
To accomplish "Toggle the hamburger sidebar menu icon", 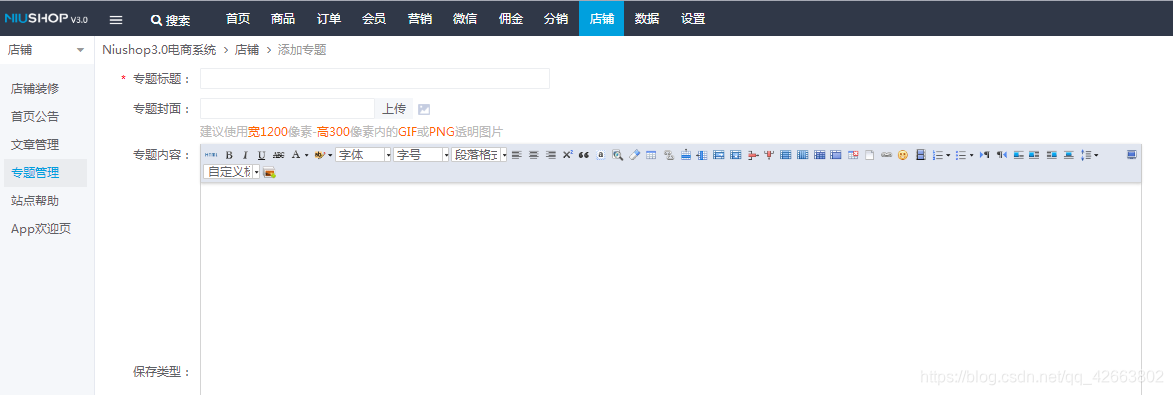I will click(x=115, y=20).
